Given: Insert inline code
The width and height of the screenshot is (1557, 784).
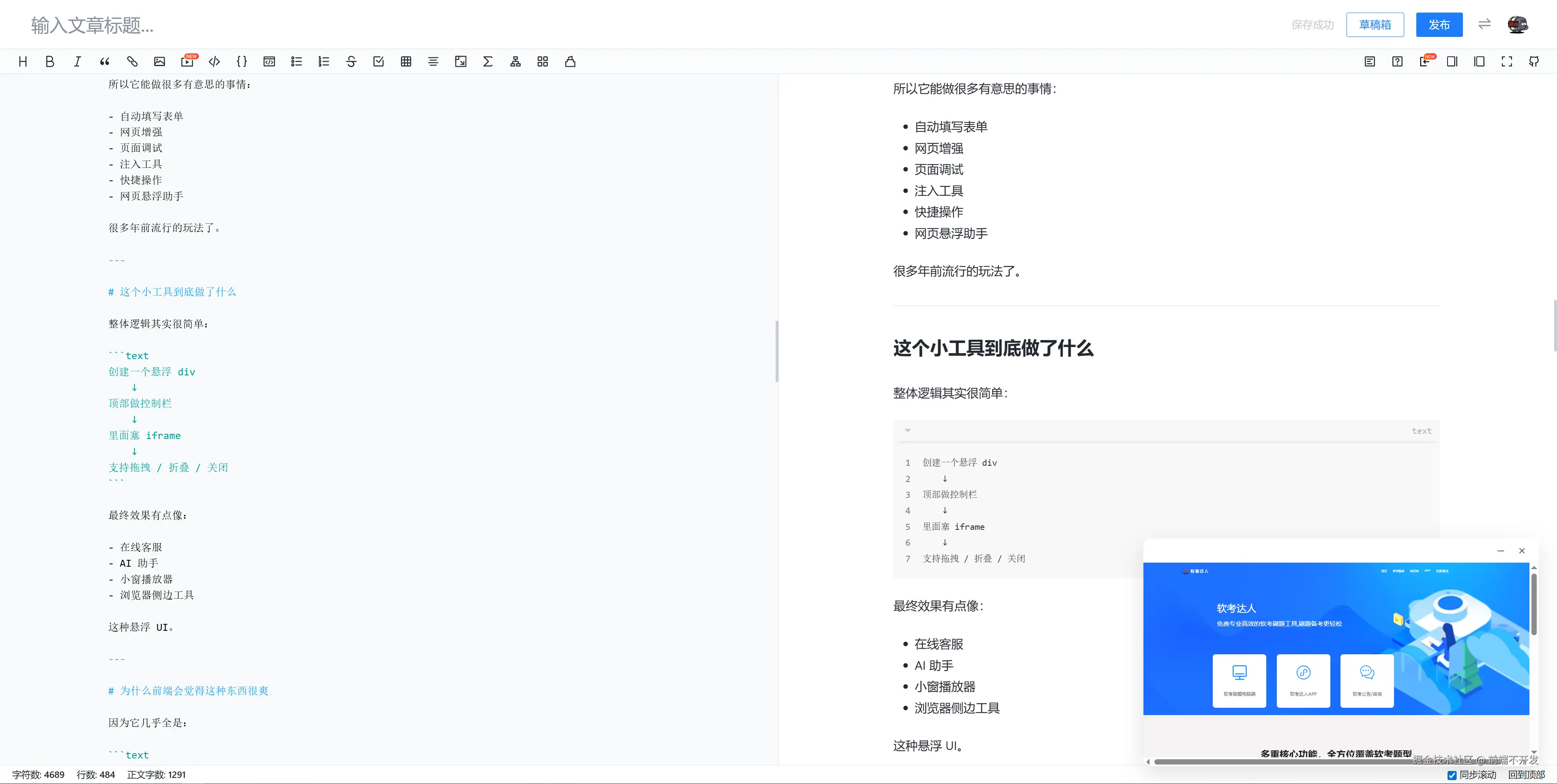Looking at the screenshot, I should pos(214,62).
